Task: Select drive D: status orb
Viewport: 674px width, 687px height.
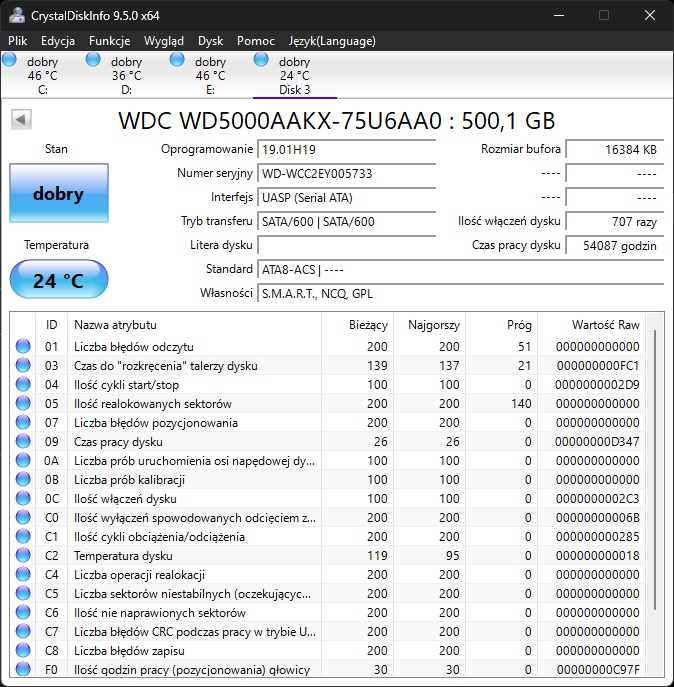Action: click(93, 61)
